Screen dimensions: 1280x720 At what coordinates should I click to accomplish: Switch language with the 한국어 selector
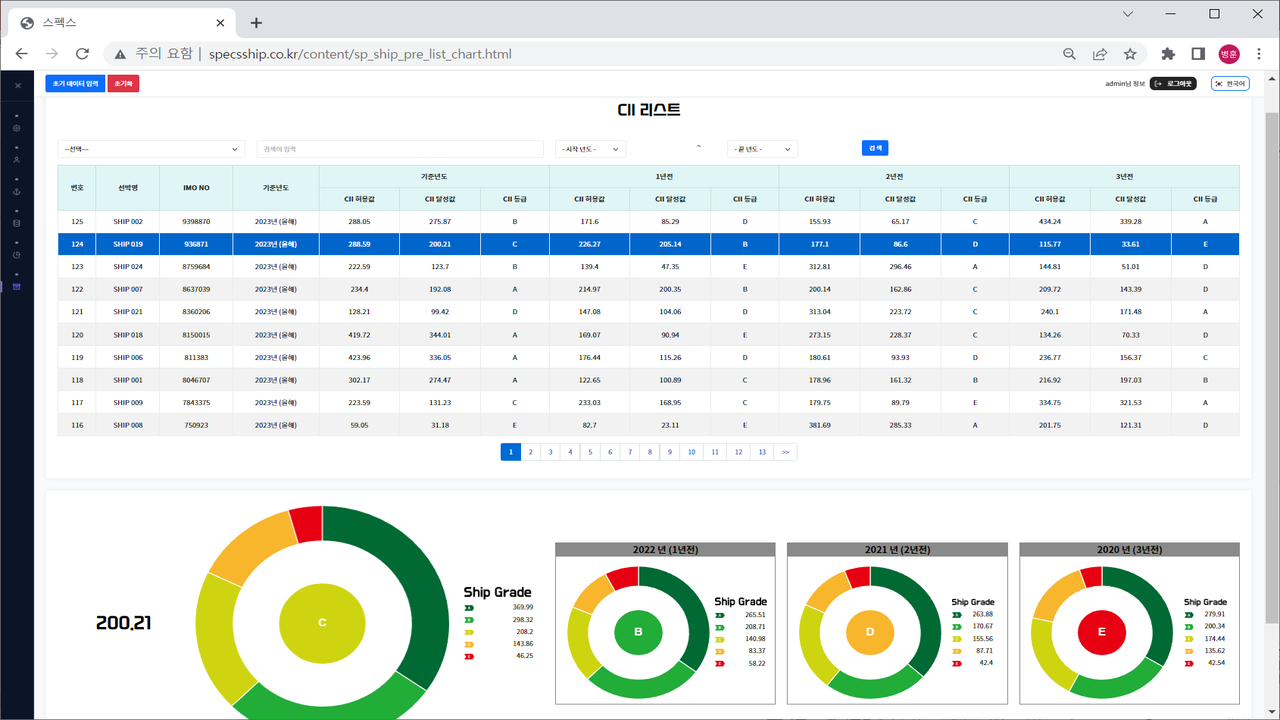pyautogui.click(x=1230, y=84)
